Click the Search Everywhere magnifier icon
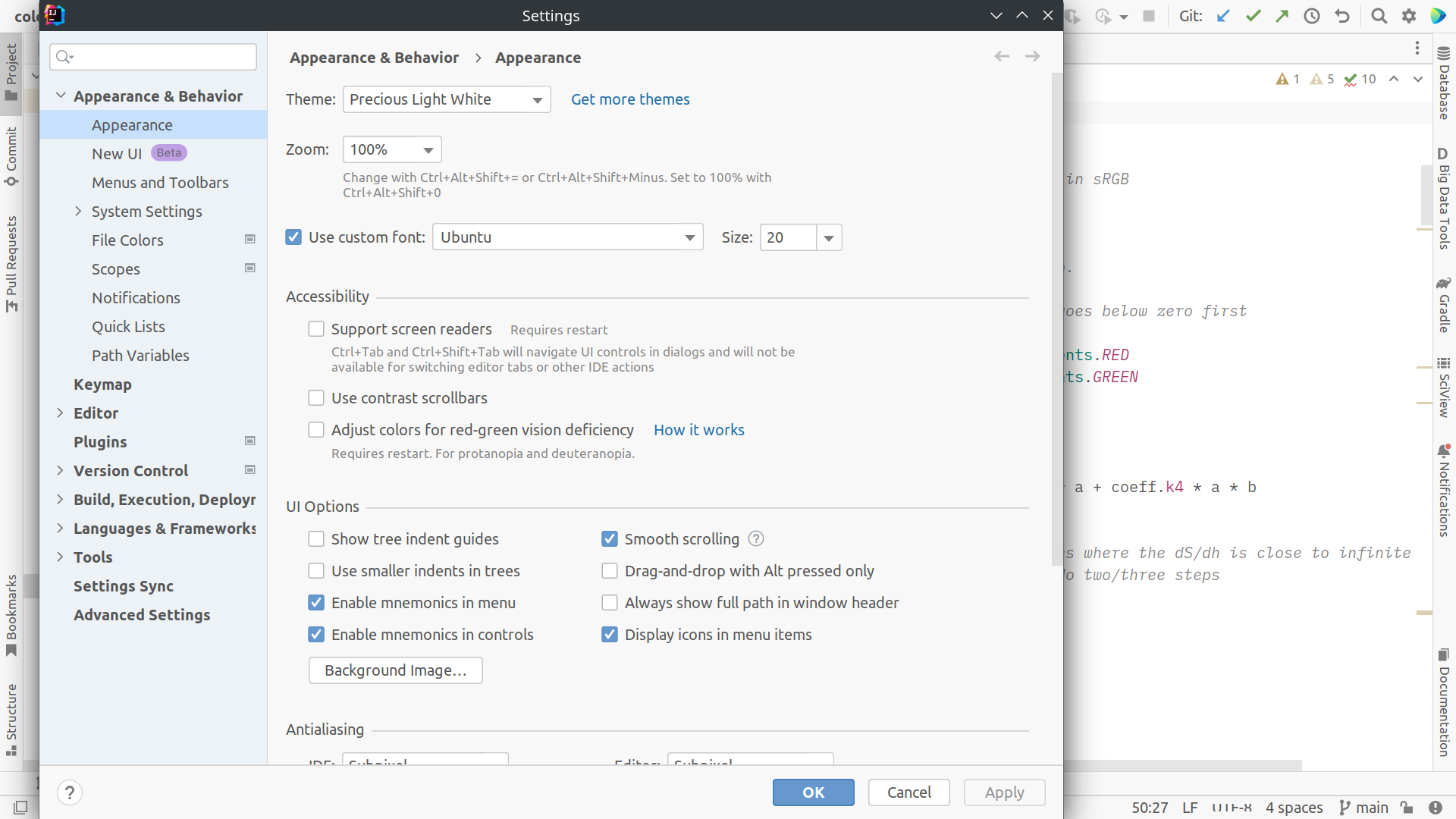1456x819 pixels. 1379,16
